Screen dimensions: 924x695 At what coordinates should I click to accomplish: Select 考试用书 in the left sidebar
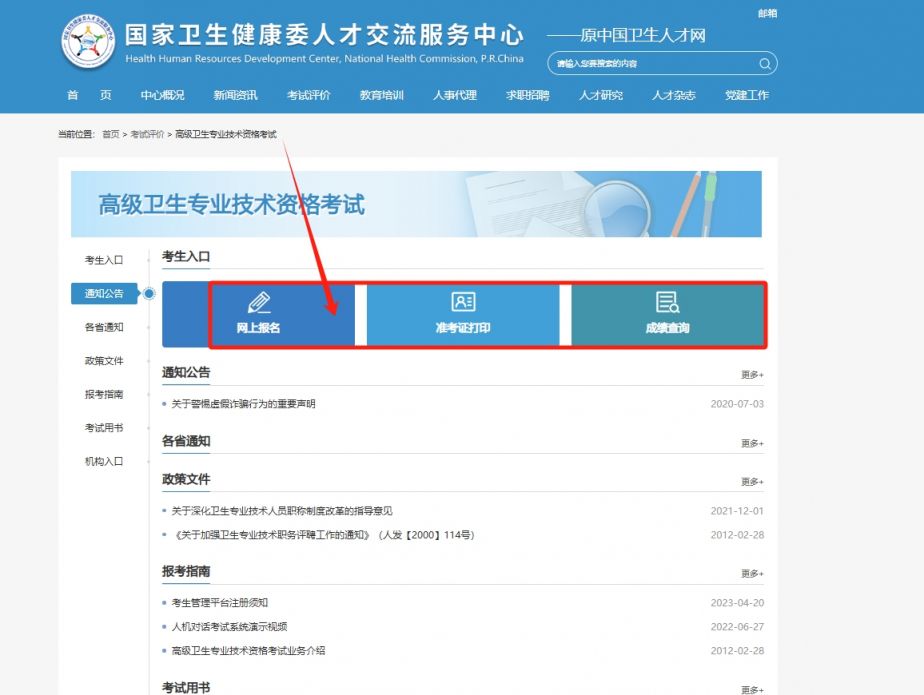(x=104, y=428)
